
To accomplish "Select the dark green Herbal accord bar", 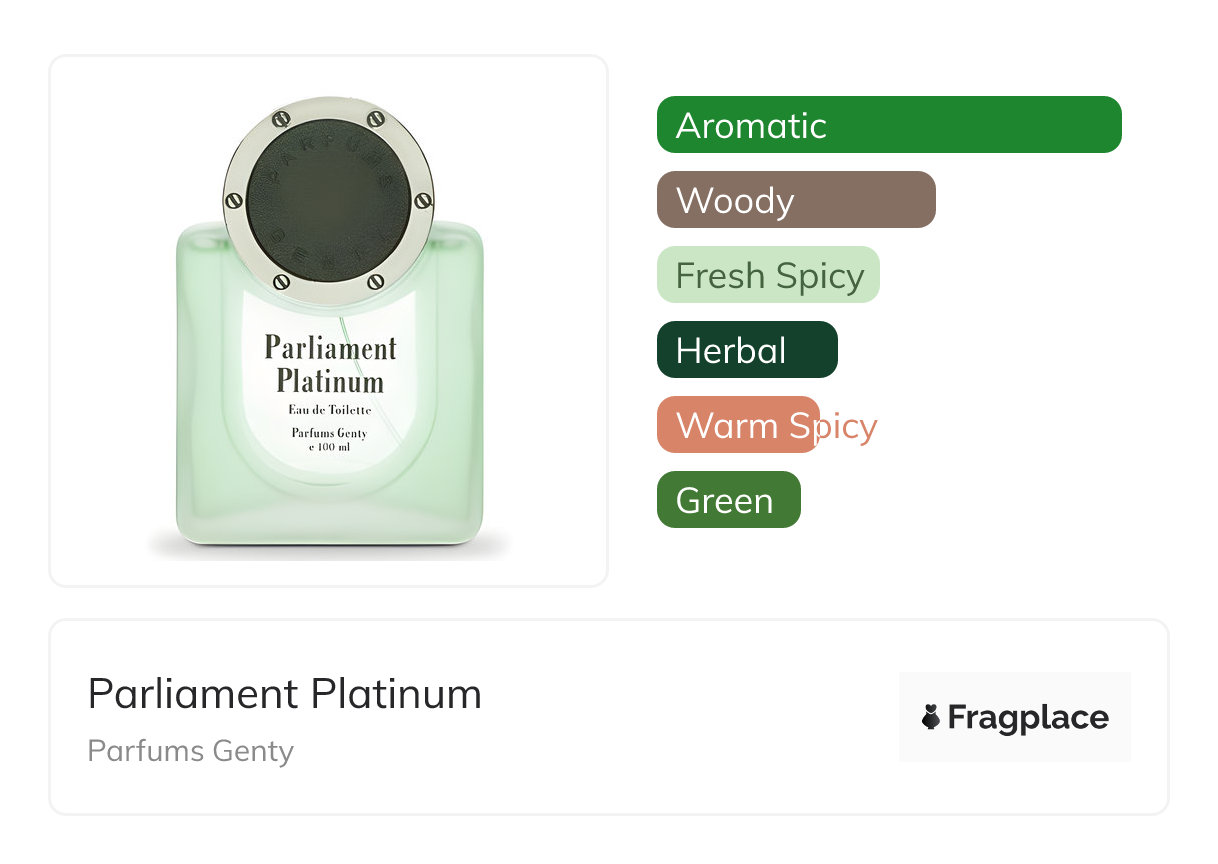I will coord(746,350).
